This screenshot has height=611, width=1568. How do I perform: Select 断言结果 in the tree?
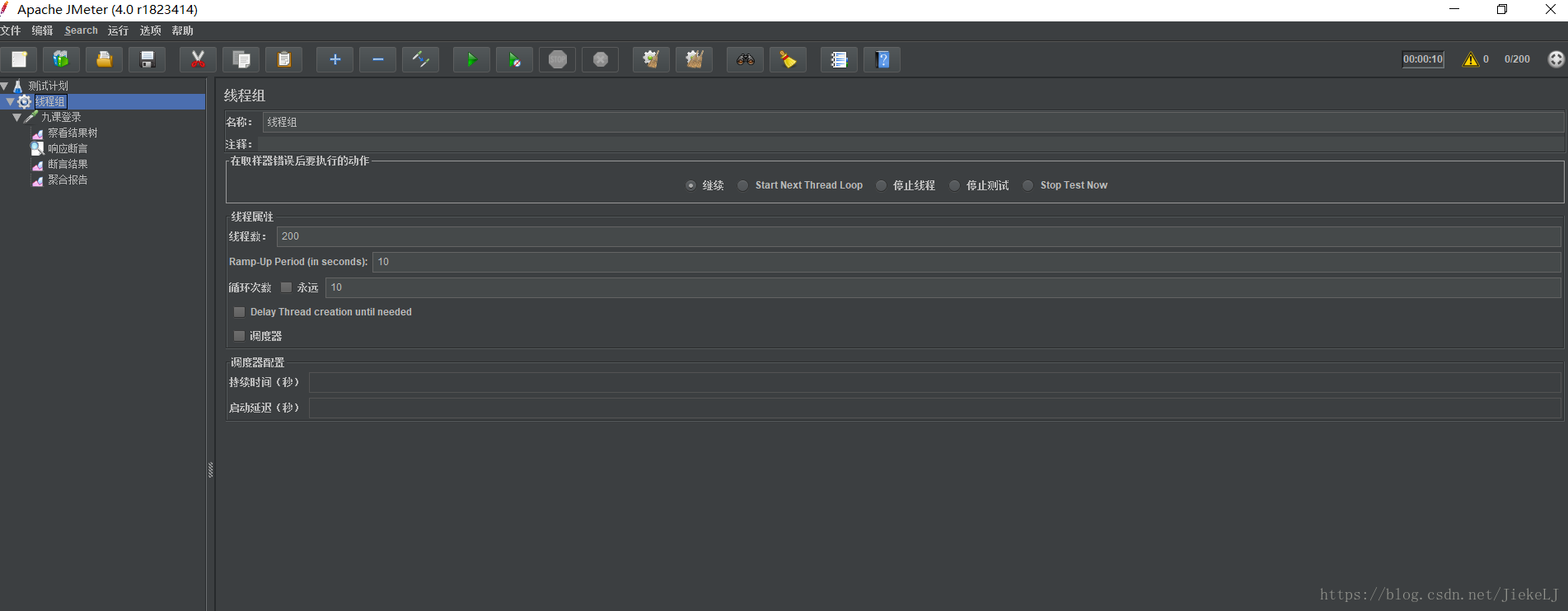(68, 164)
